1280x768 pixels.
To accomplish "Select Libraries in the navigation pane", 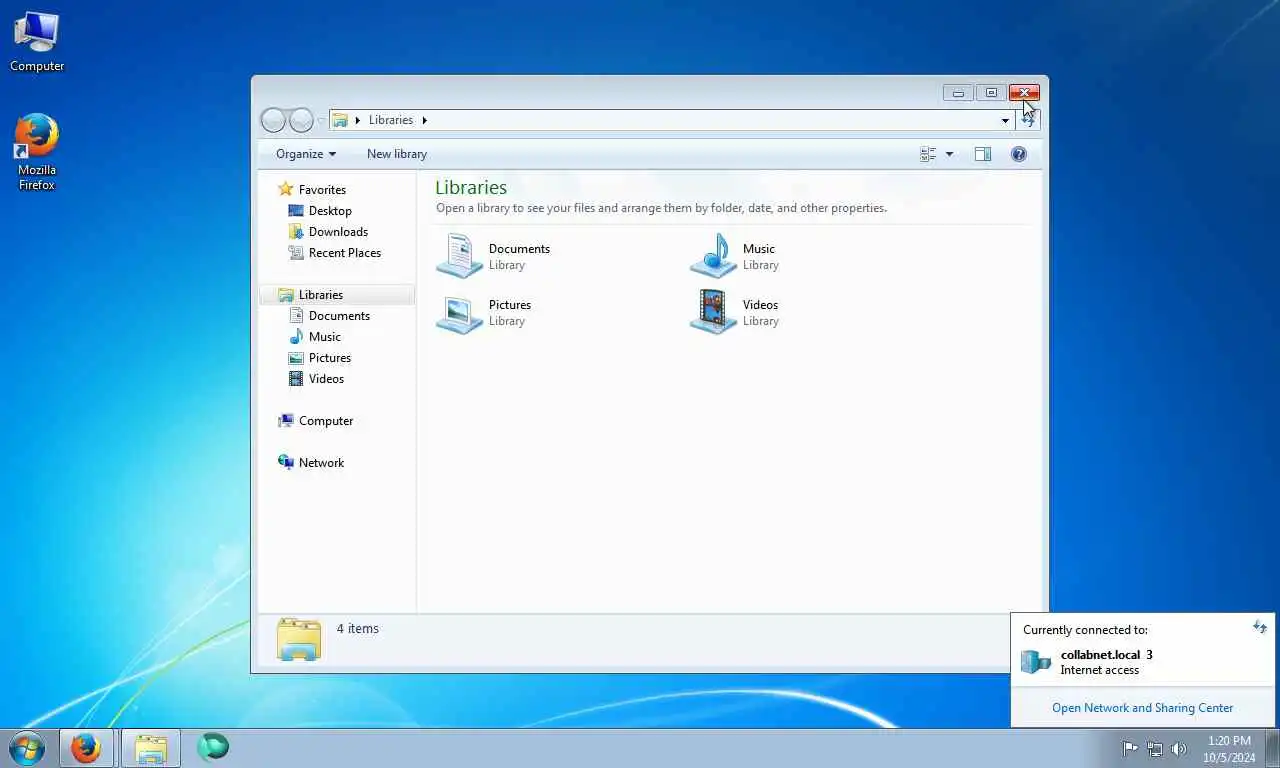I will click(x=320, y=295).
